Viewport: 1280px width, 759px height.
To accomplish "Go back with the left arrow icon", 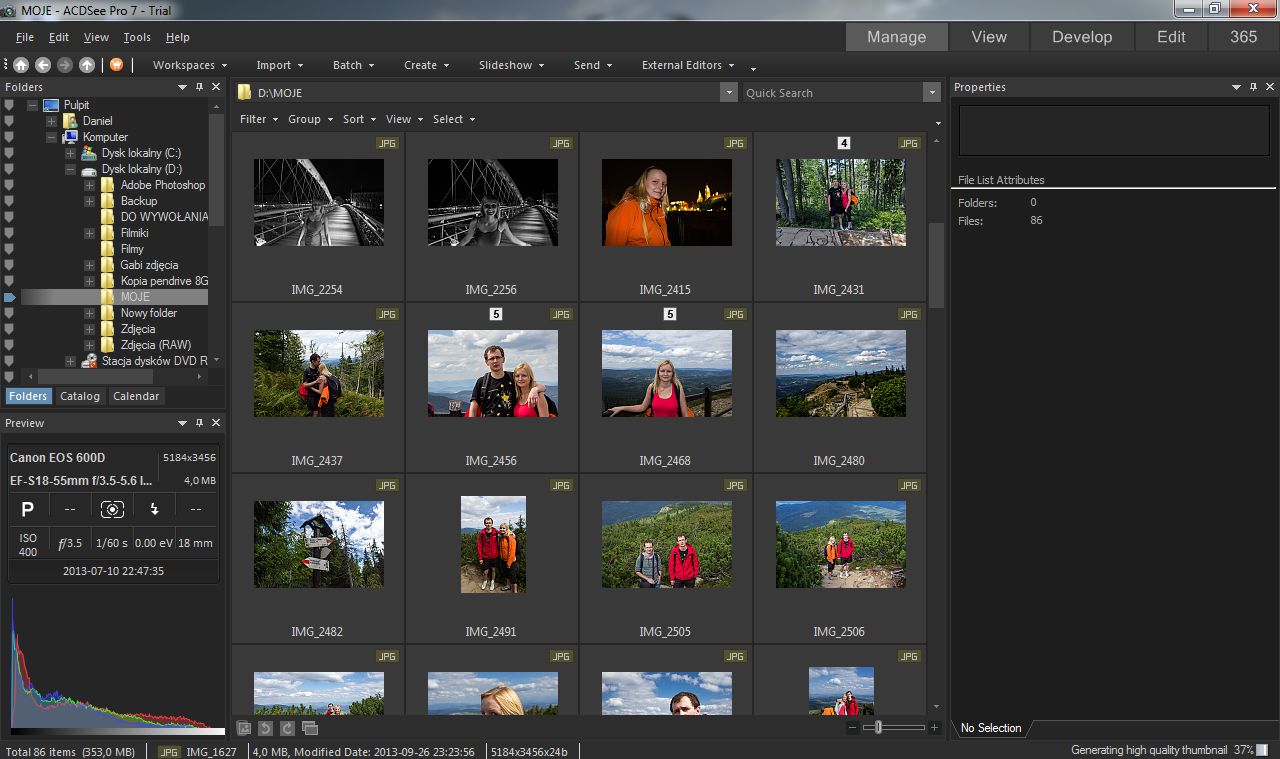I will tap(43, 65).
